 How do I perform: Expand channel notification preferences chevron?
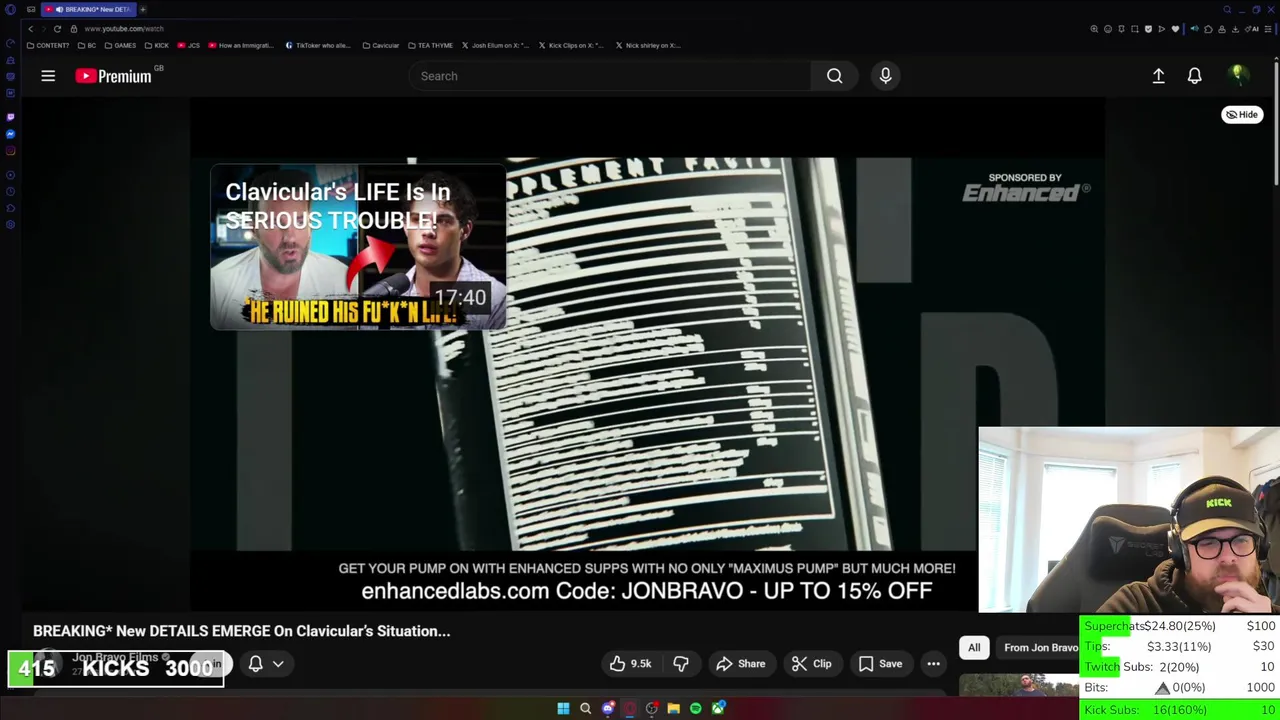click(x=278, y=664)
